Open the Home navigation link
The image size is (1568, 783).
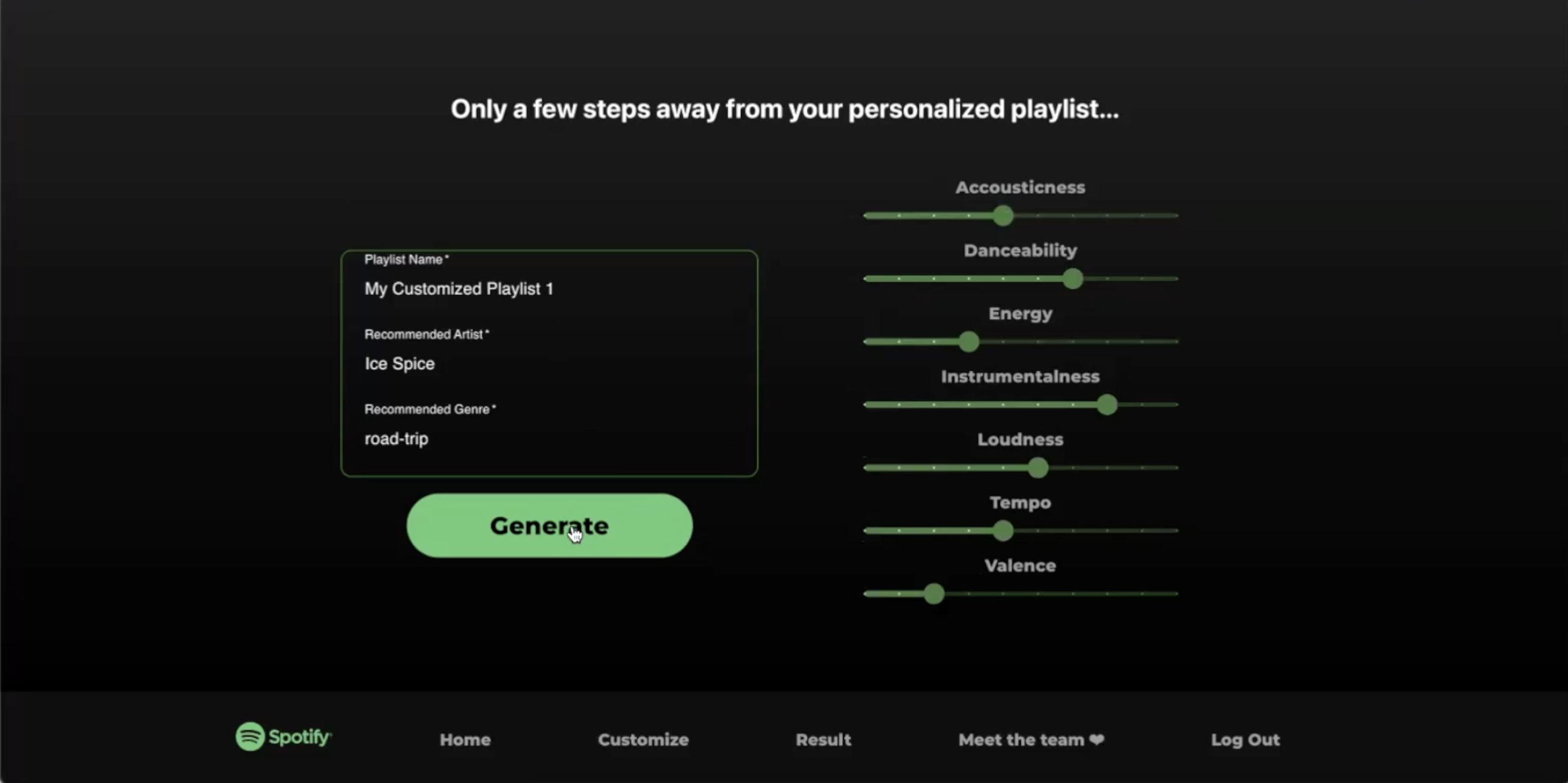pyautogui.click(x=465, y=739)
